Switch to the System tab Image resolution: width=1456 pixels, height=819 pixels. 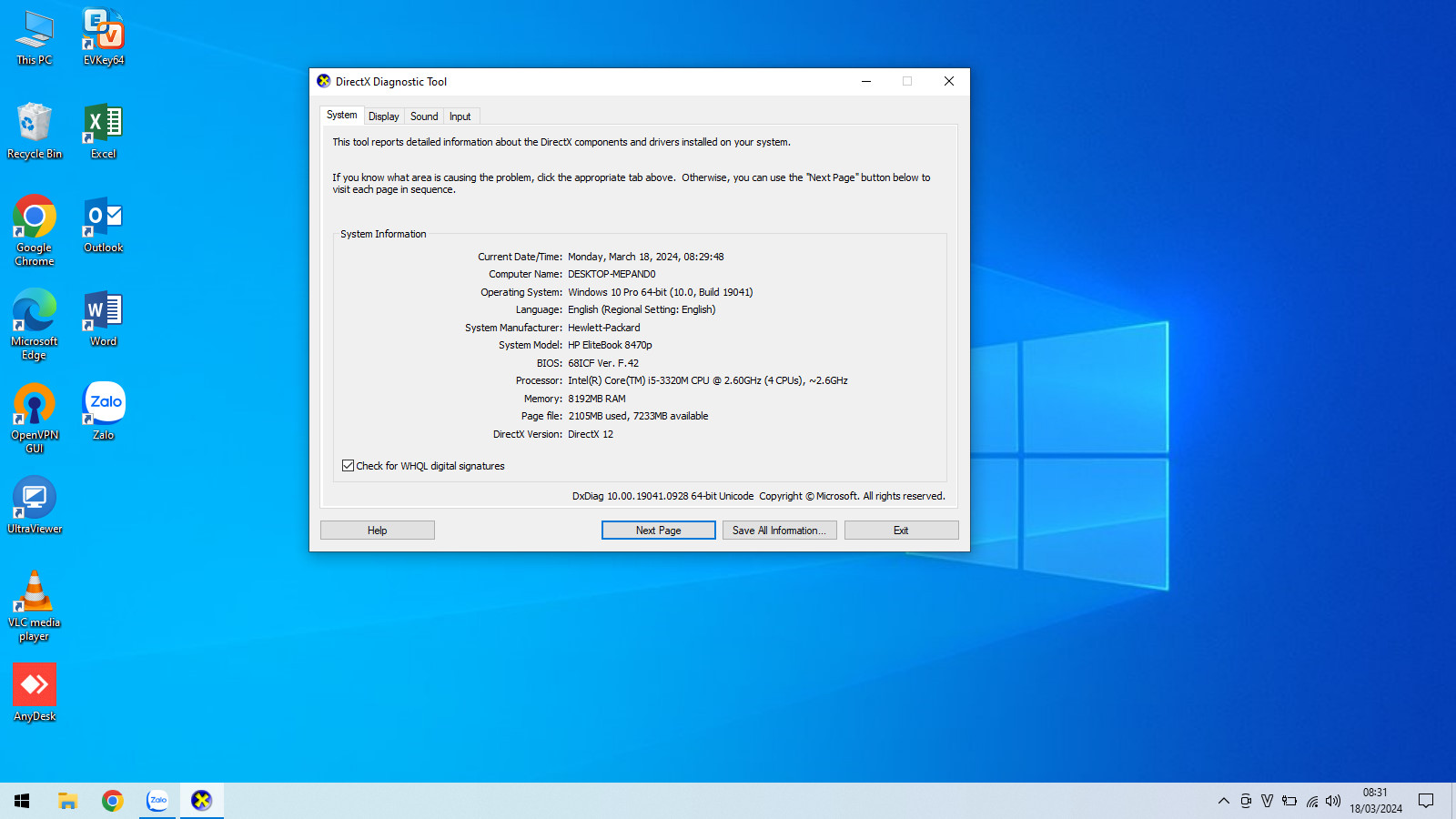click(x=342, y=115)
